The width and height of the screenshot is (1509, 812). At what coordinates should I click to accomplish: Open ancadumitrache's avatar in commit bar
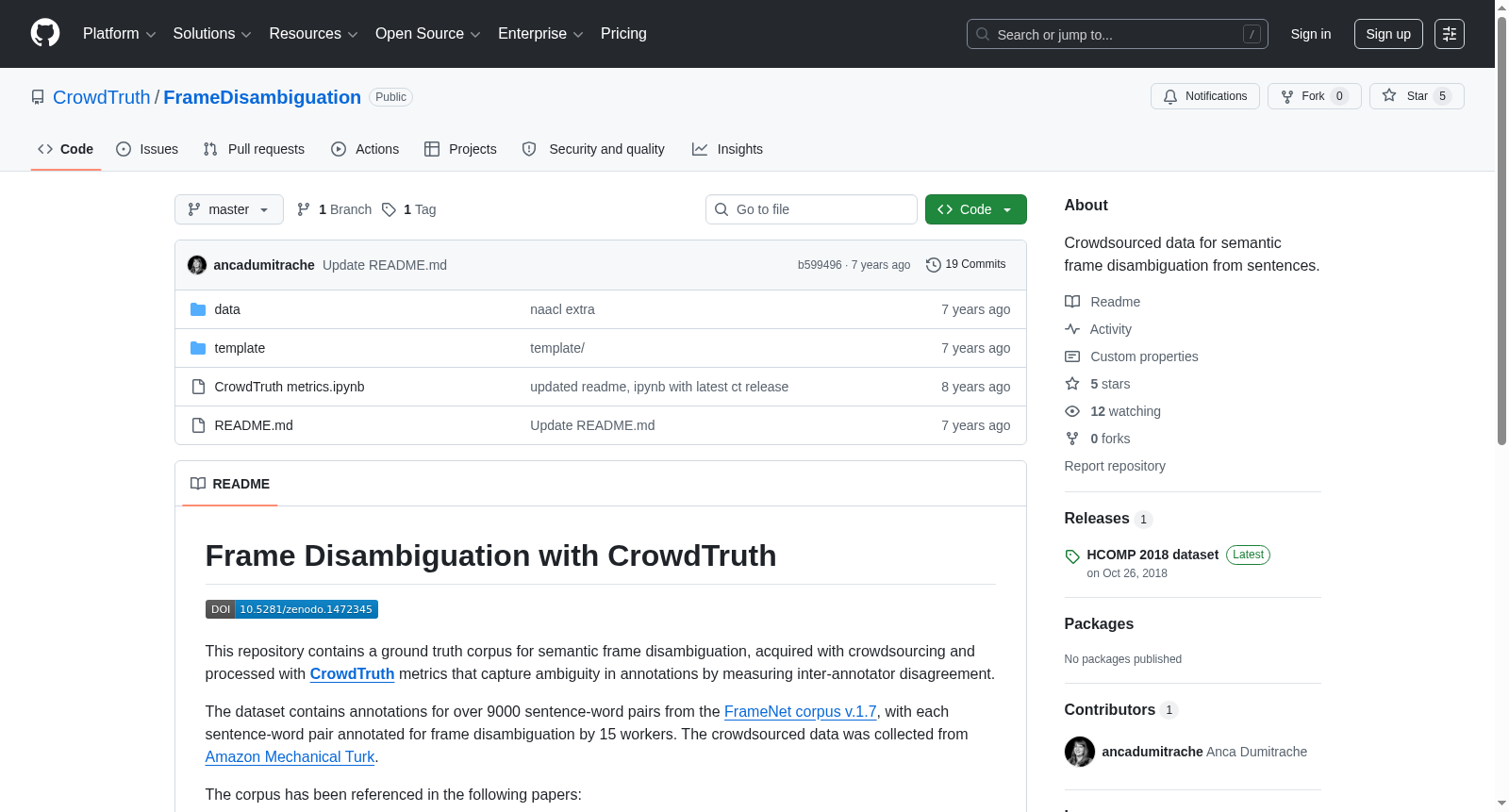coord(197,265)
